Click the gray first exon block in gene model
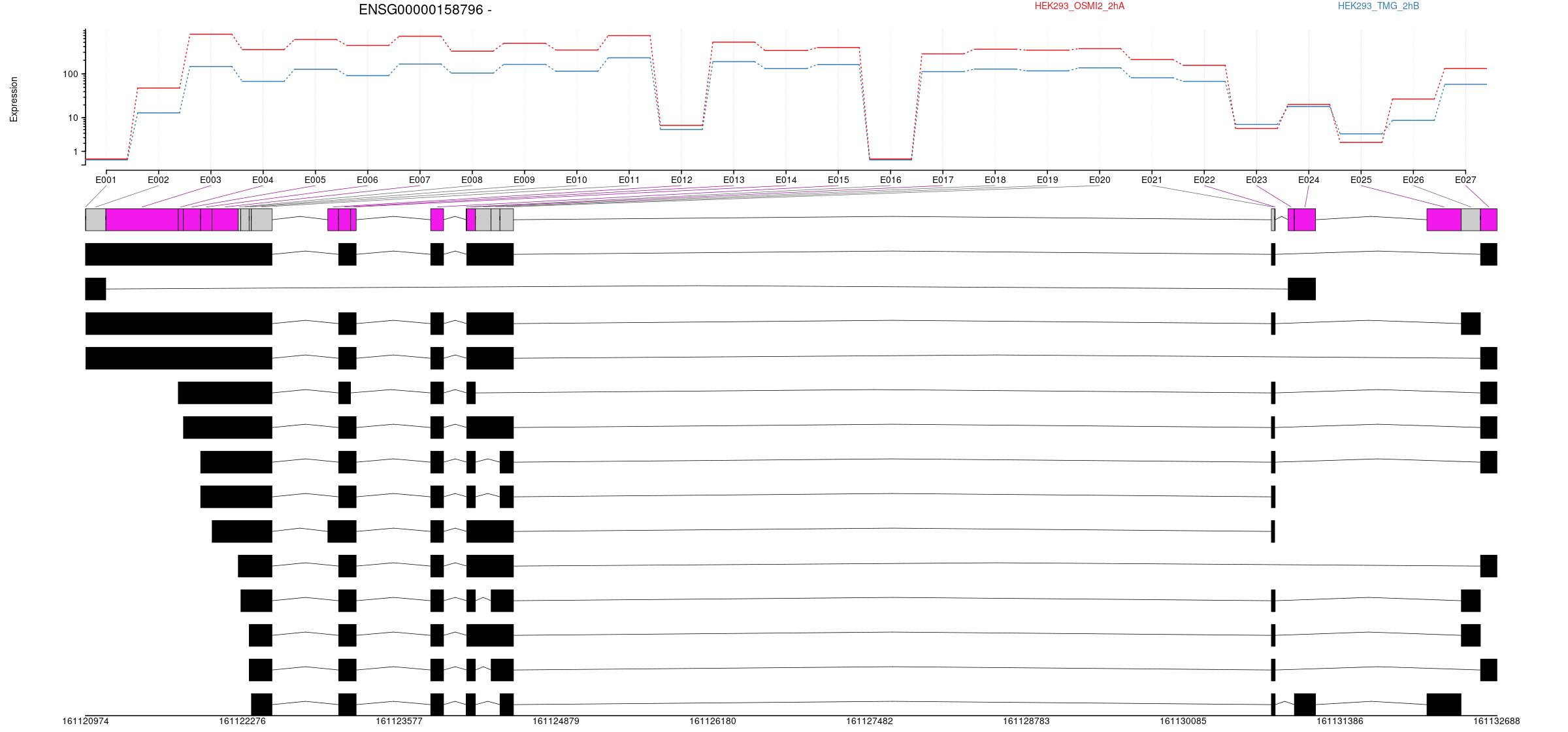This screenshot has height=732, width=1568. tap(95, 220)
